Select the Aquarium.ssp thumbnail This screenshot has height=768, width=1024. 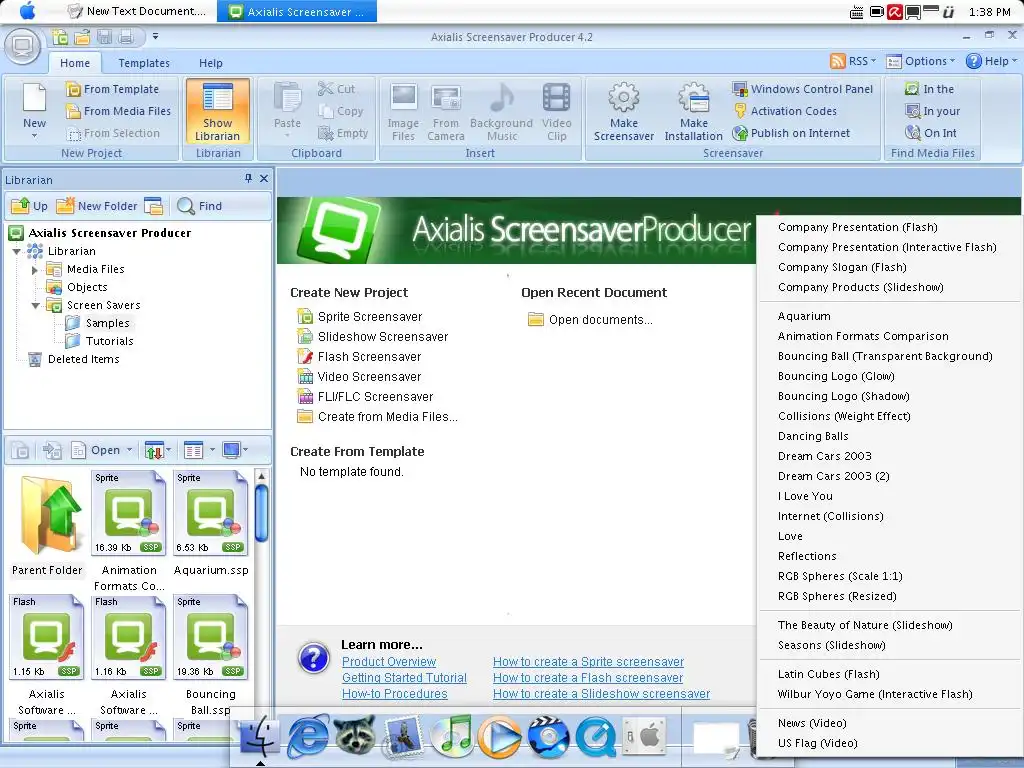click(211, 524)
